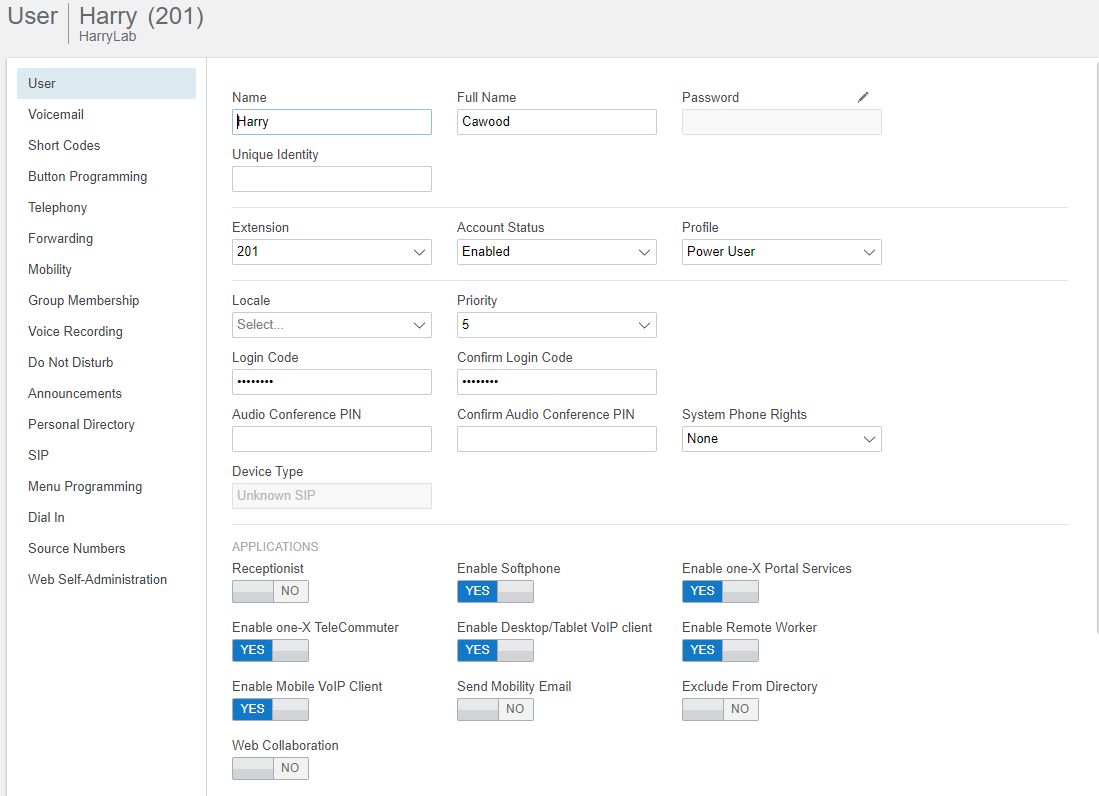The image size is (1099, 796).
Task: Toggle the Receptionist switch
Action: pyautogui.click(x=270, y=591)
